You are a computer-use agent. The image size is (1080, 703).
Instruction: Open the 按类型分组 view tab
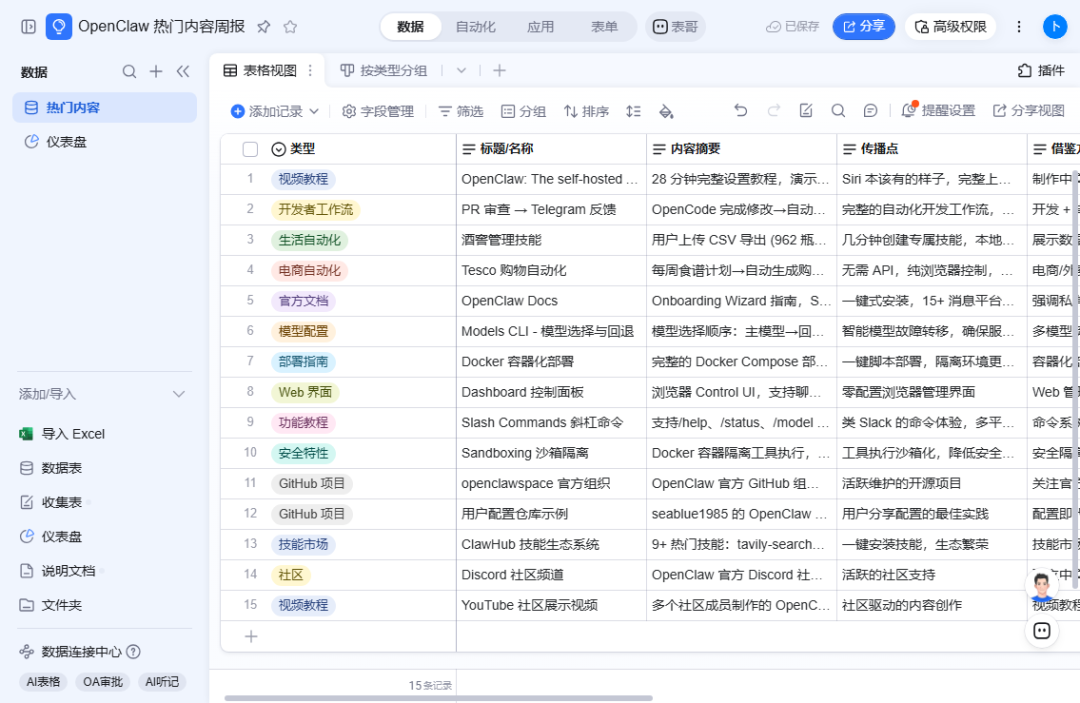pyautogui.click(x=384, y=70)
